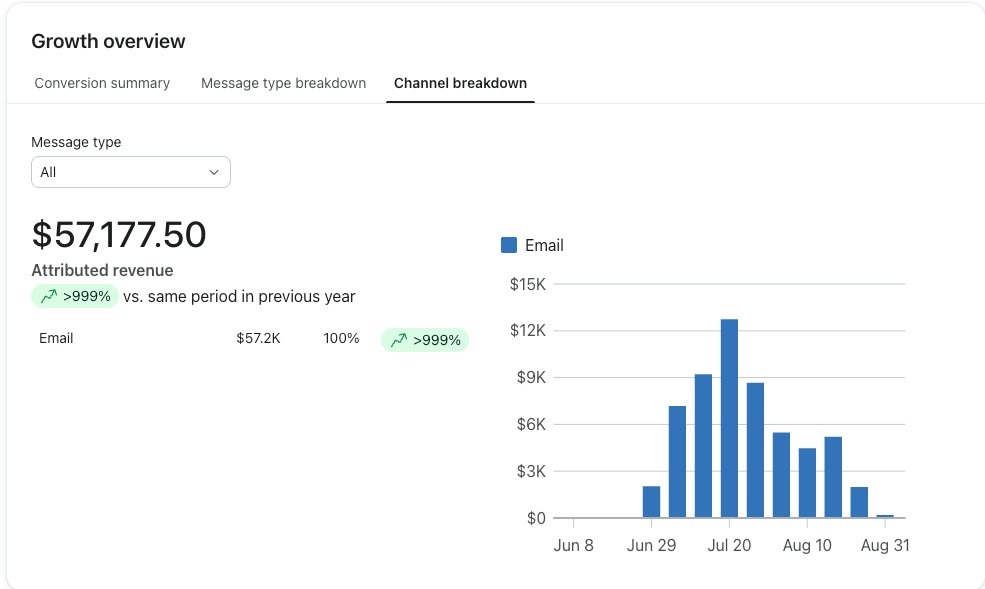
Task: Click the blue Email legend swatch
Action: point(509,245)
